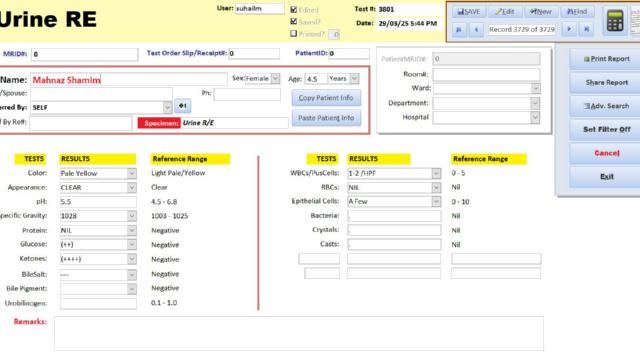The height and width of the screenshot is (360, 640).
Task: Click the New record button
Action: click(x=541, y=12)
